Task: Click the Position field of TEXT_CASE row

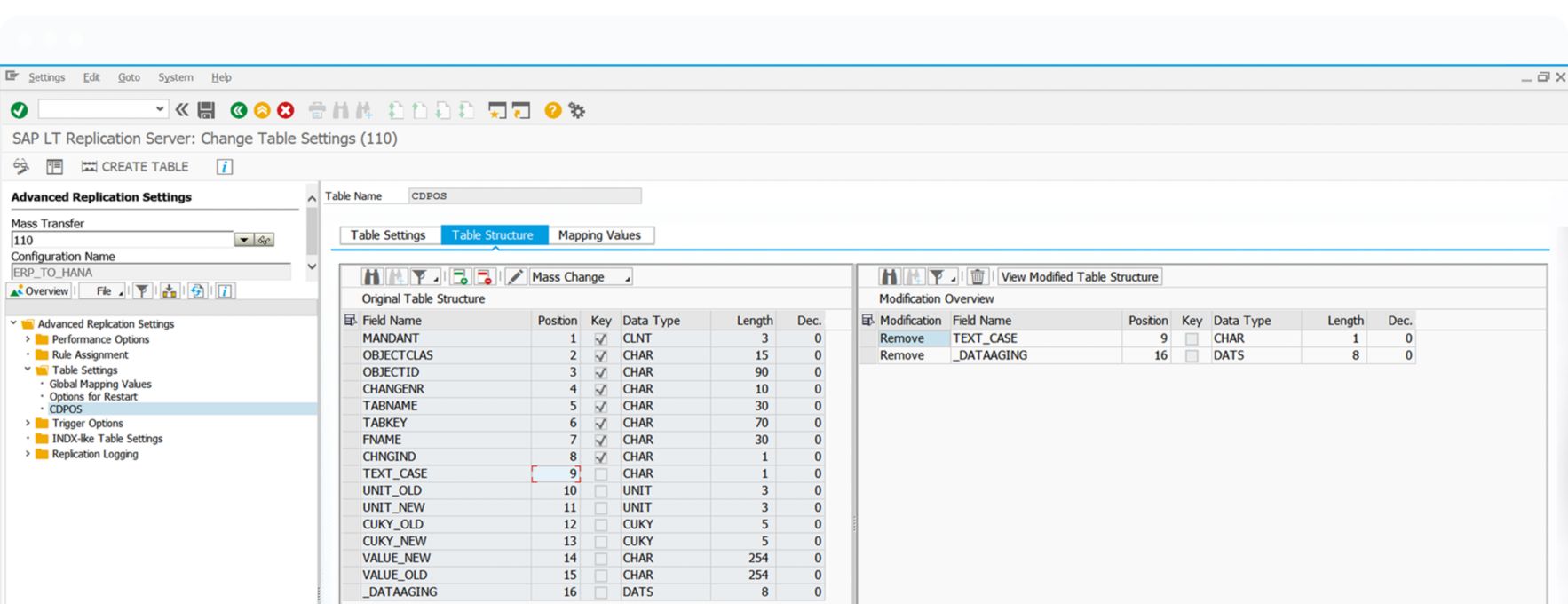Action: coord(556,474)
